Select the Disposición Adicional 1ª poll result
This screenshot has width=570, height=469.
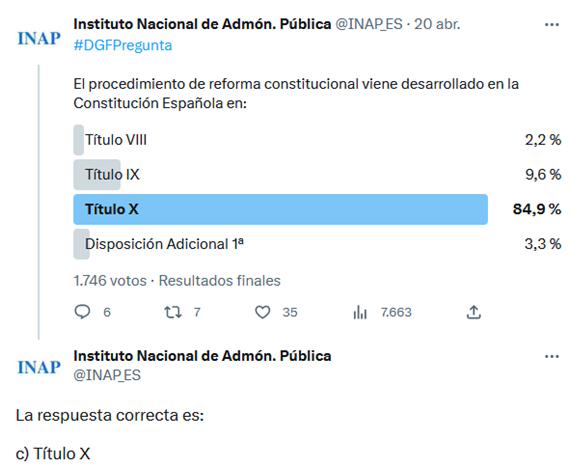pyautogui.click(x=317, y=244)
